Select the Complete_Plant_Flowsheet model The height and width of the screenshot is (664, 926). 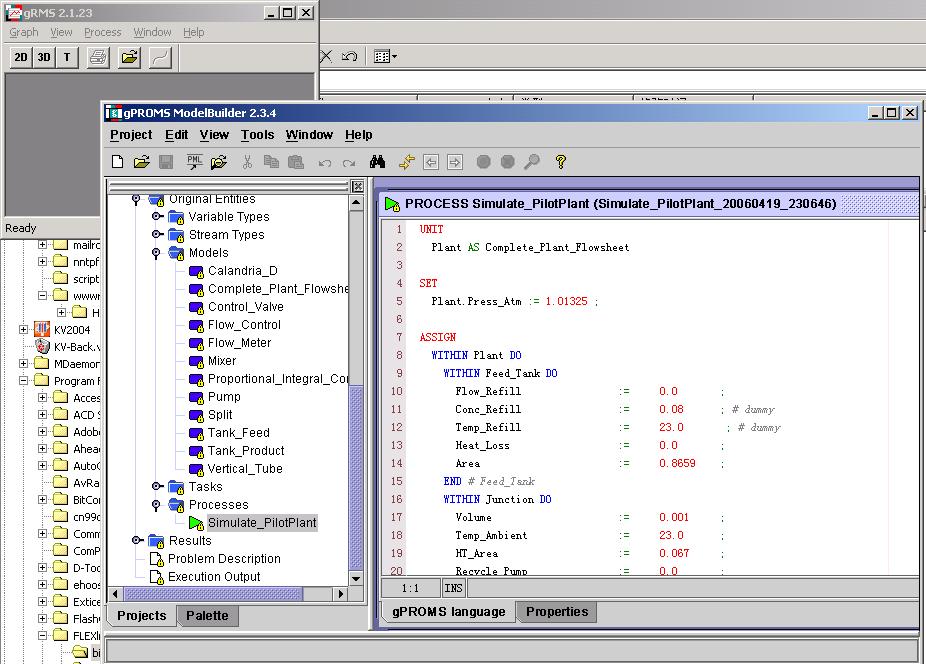coord(278,289)
